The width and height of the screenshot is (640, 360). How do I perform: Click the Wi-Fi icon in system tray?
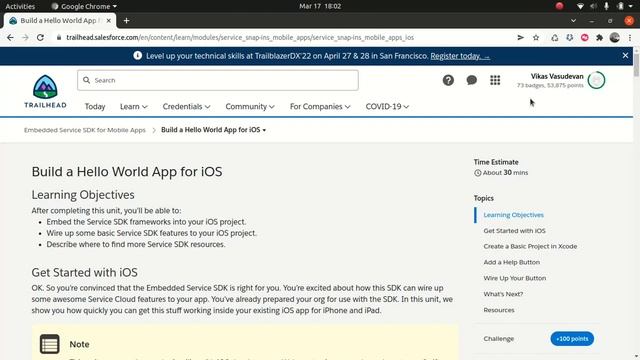(x=580, y=6)
